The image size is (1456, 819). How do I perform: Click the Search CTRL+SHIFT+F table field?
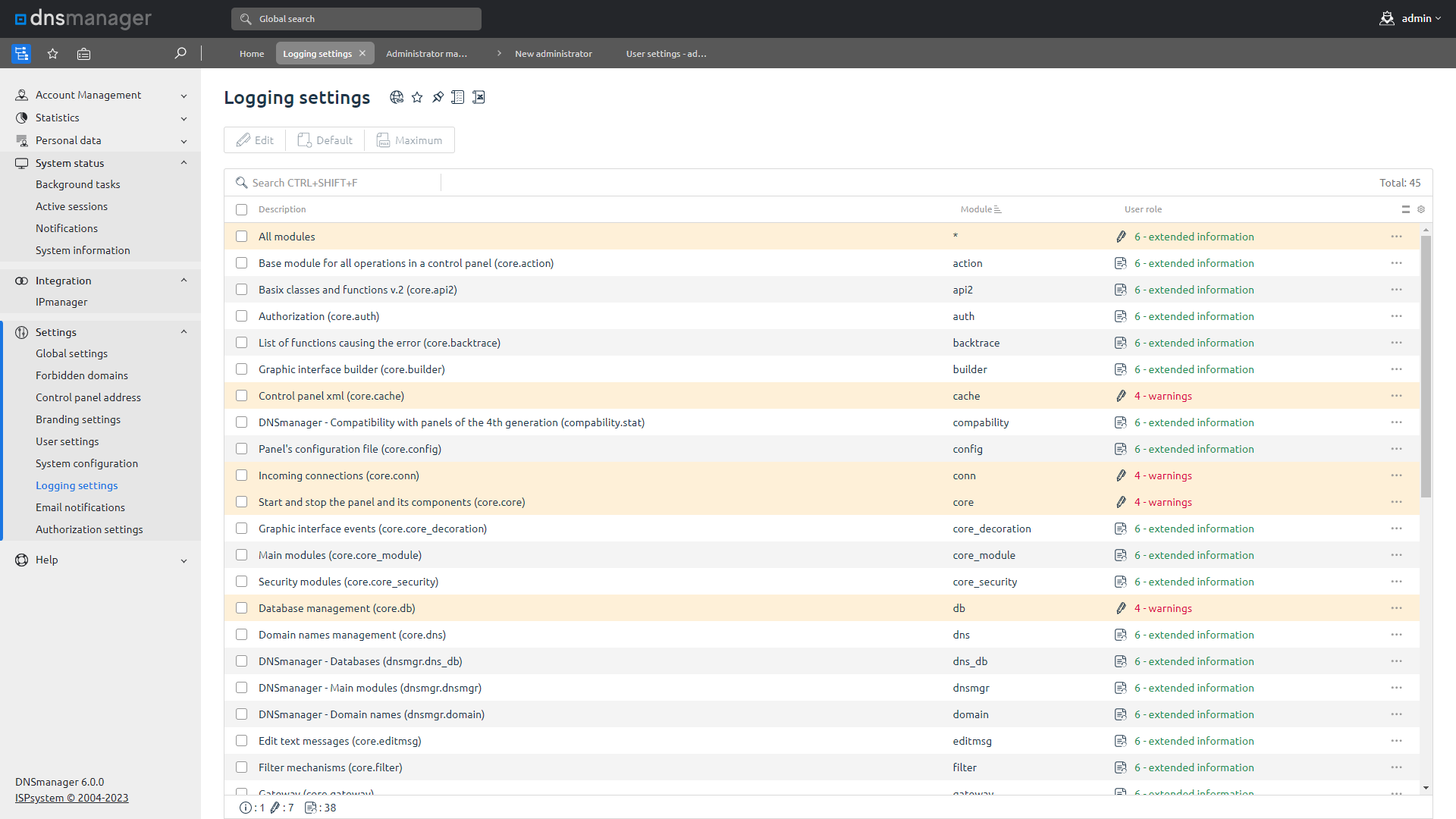pyautogui.click(x=341, y=183)
